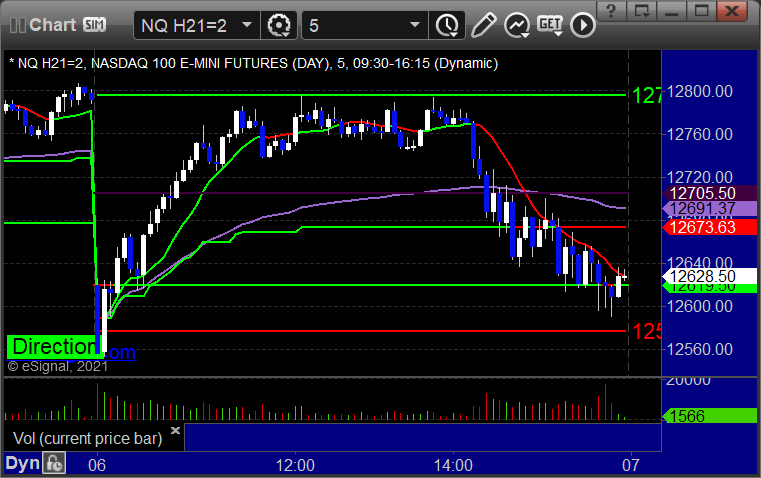Image resolution: width=761 pixels, height=478 pixels.
Task: Expand the interval dropdown arrow beside 5
Action: pyautogui.click(x=414, y=25)
